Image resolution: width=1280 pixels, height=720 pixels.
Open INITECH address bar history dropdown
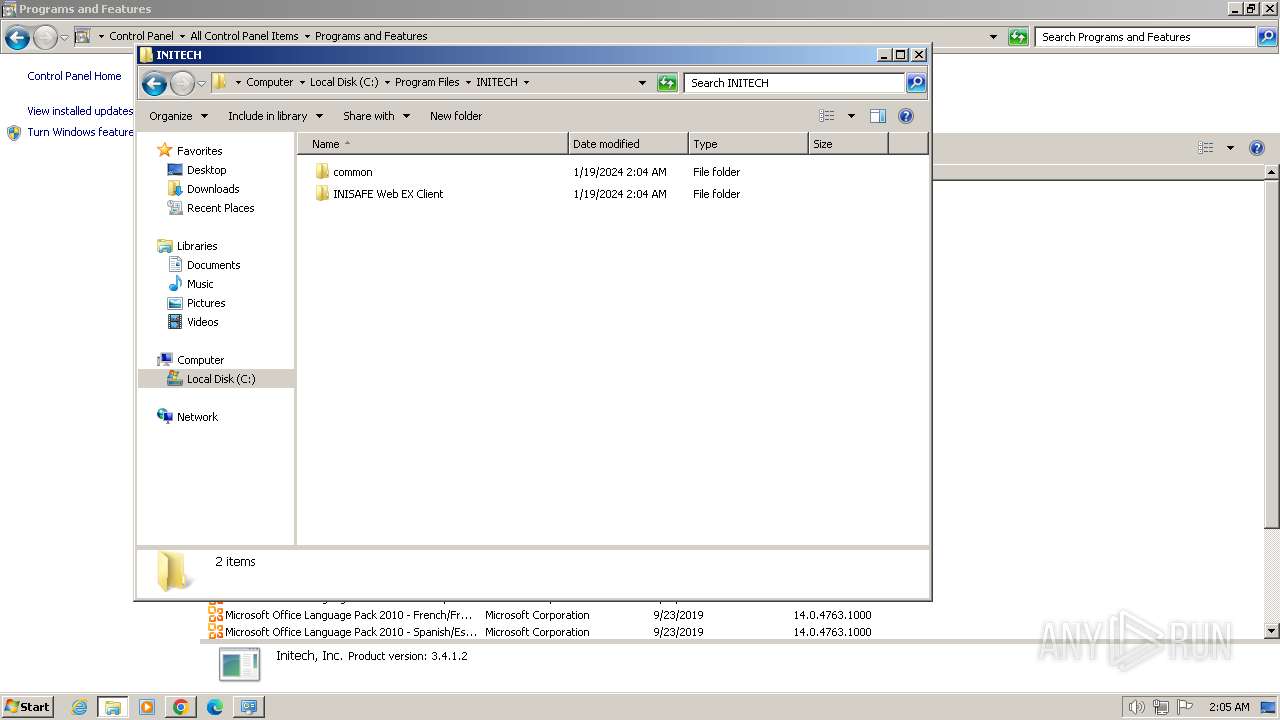[642, 83]
